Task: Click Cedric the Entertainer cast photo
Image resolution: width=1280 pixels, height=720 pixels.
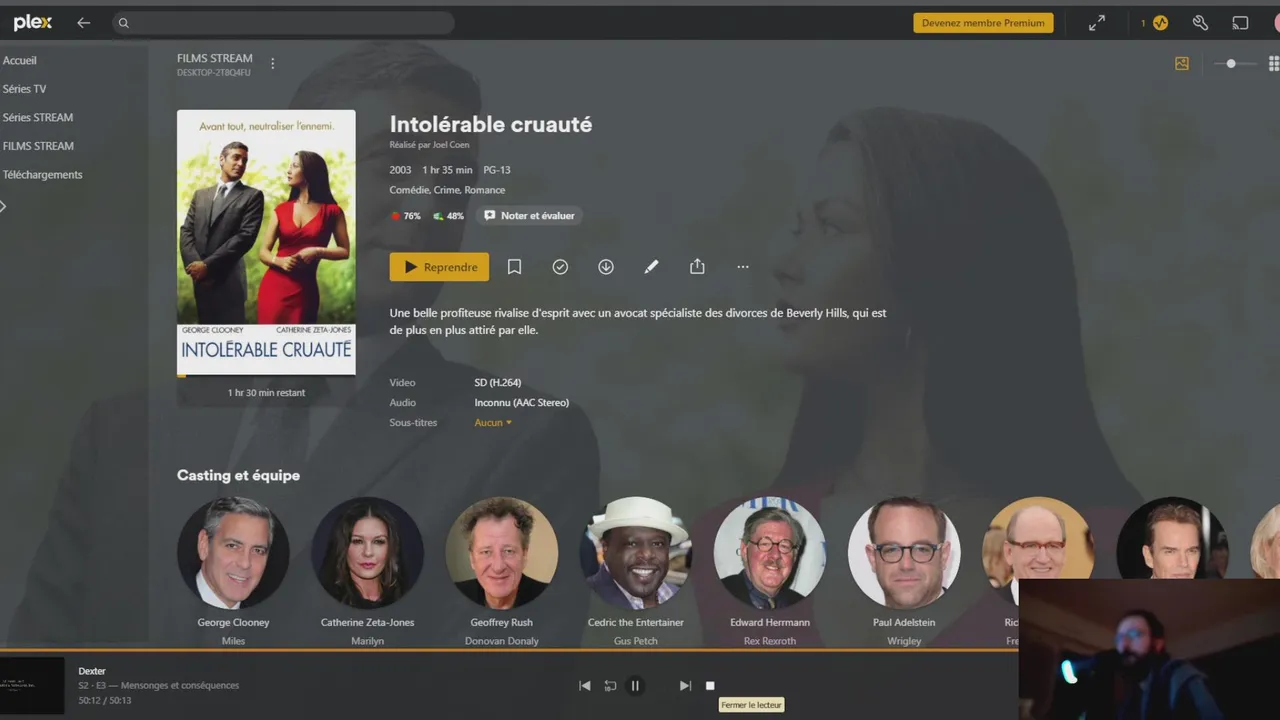Action: pyautogui.click(x=636, y=553)
